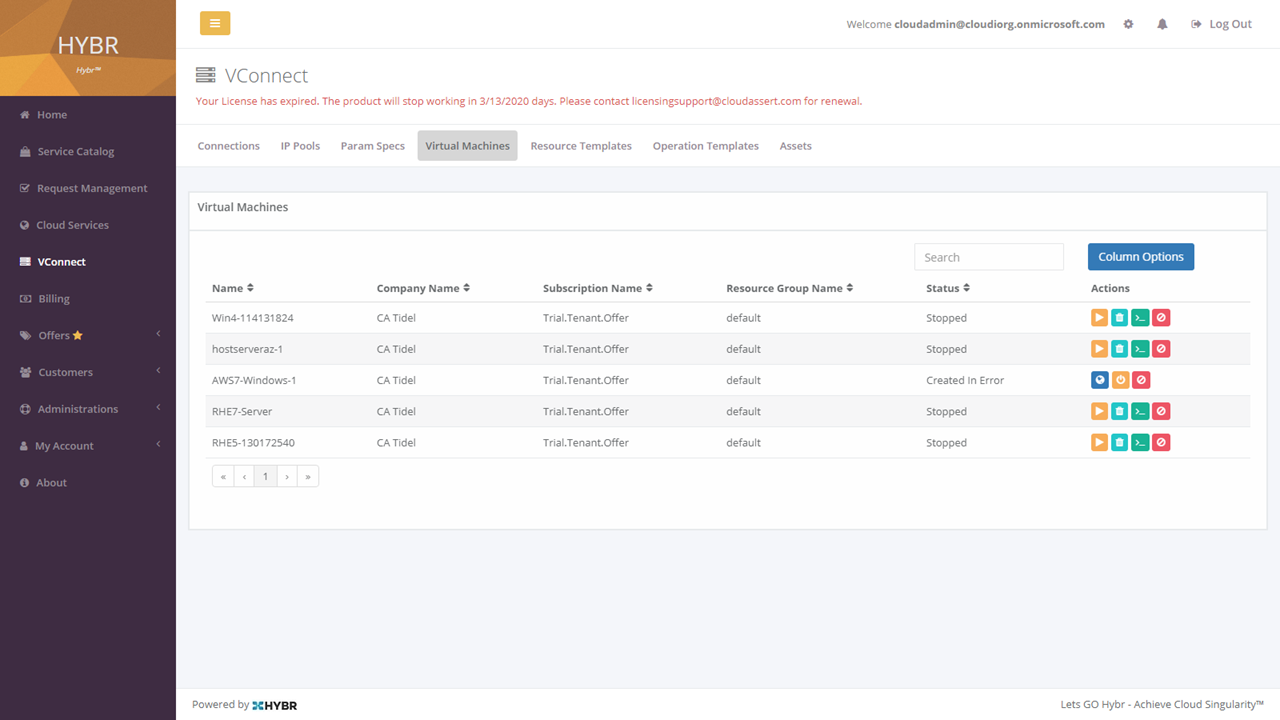Image resolution: width=1280 pixels, height=720 pixels.
Task: Select the Virtual Machines tab
Action: 467,146
